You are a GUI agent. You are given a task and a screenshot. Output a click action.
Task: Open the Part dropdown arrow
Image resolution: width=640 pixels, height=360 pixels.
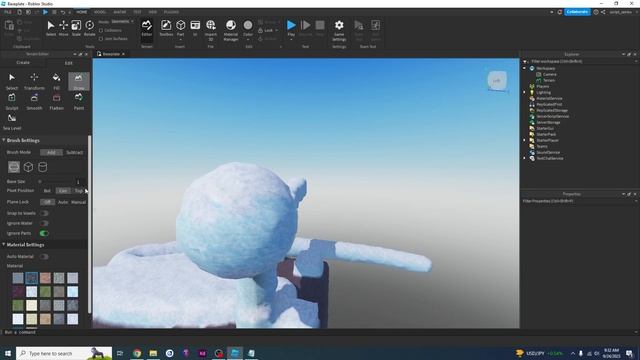pos(180,40)
